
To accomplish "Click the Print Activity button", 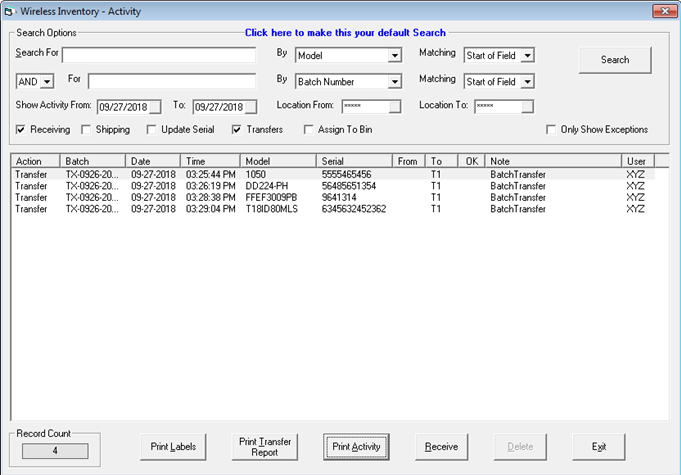I will click(x=356, y=447).
